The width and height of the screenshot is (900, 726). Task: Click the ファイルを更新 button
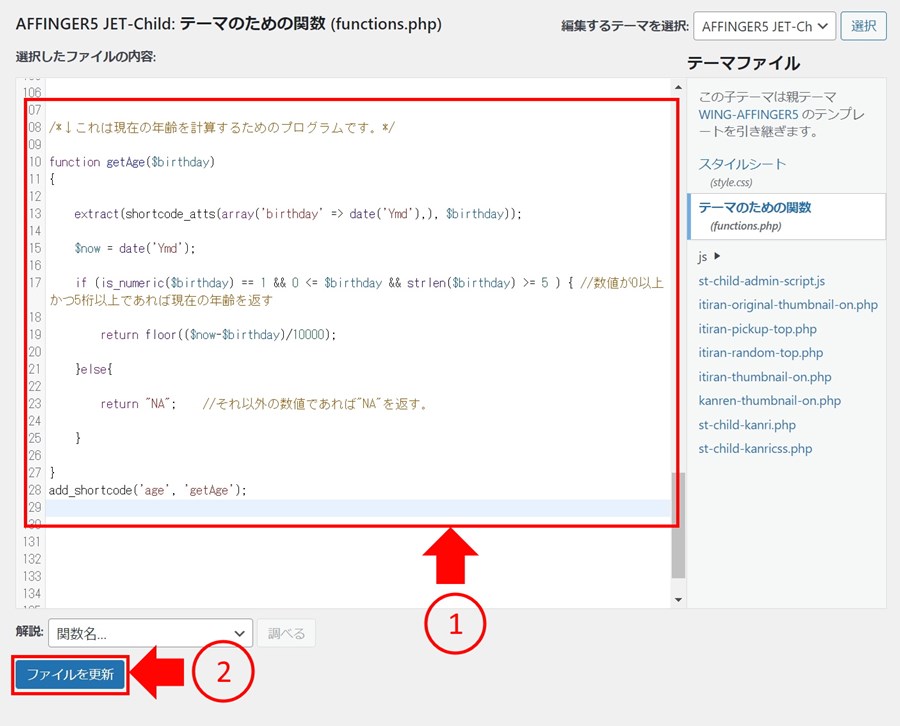pos(70,675)
